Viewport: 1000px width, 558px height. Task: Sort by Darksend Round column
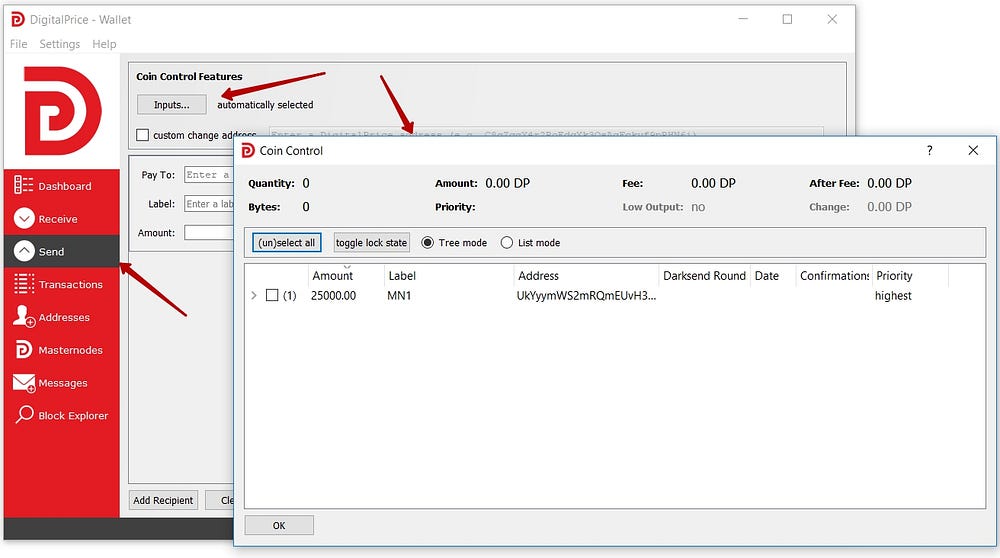click(704, 275)
